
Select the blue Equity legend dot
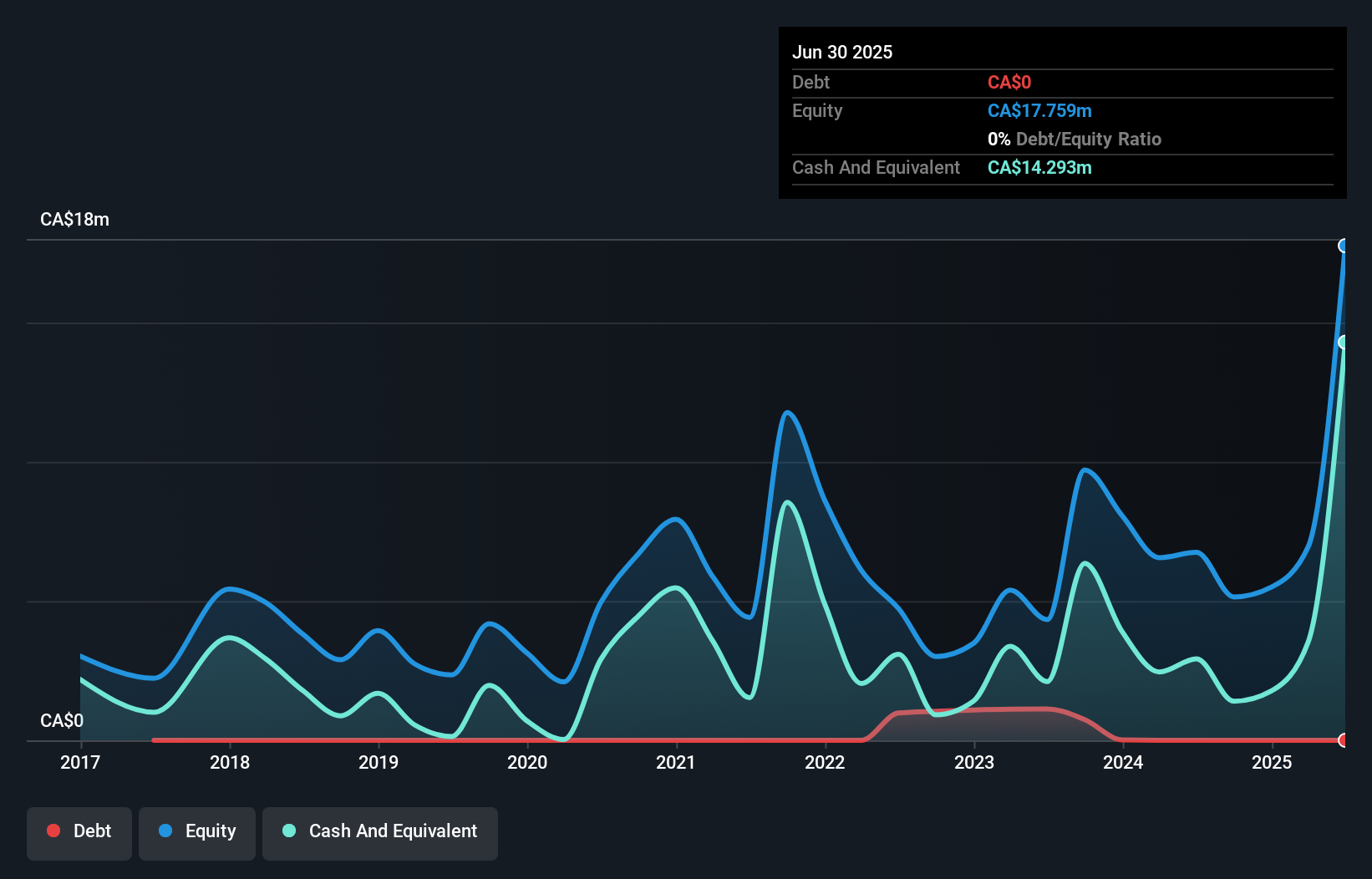pyautogui.click(x=165, y=831)
